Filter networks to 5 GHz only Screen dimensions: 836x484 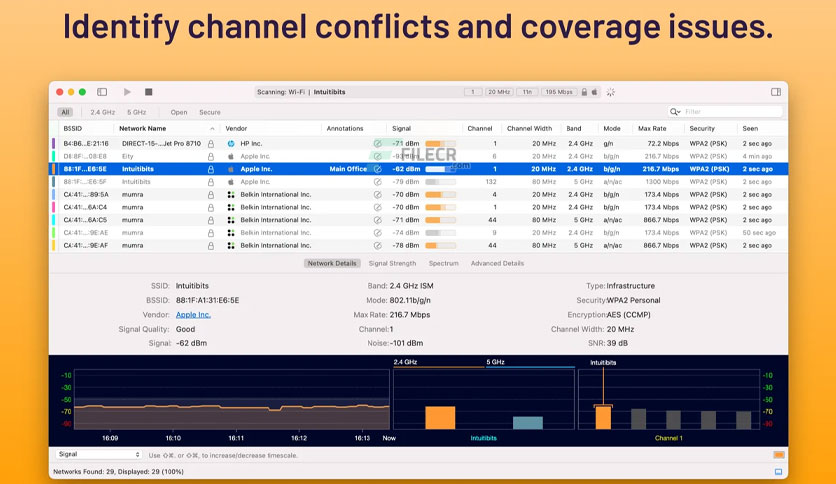pos(136,112)
